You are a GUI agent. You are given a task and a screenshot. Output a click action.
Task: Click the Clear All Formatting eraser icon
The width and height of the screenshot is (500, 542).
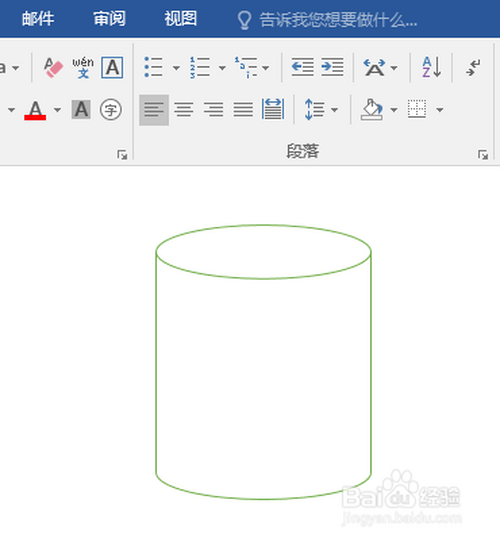tap(54, 67)
